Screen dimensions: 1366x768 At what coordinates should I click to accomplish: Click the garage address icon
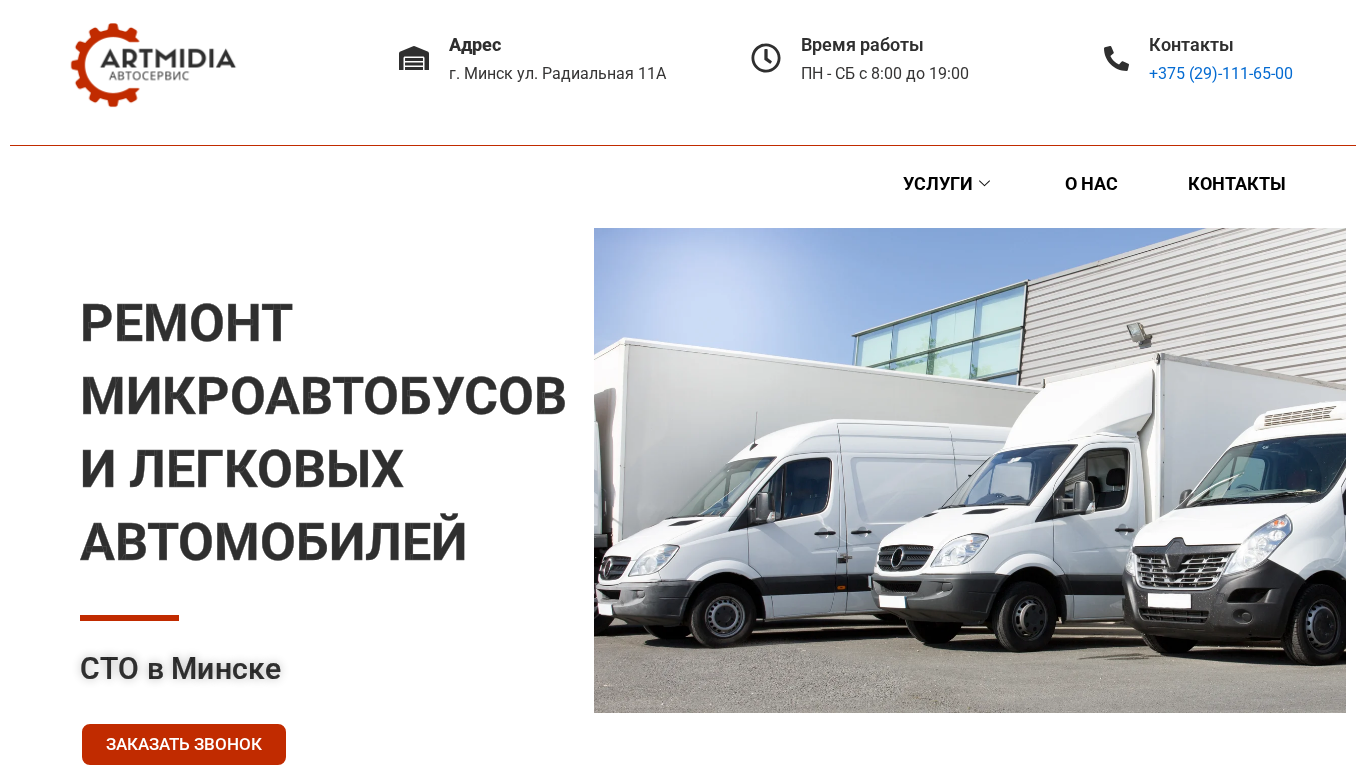pyautogui.click(x=414, y=59)
